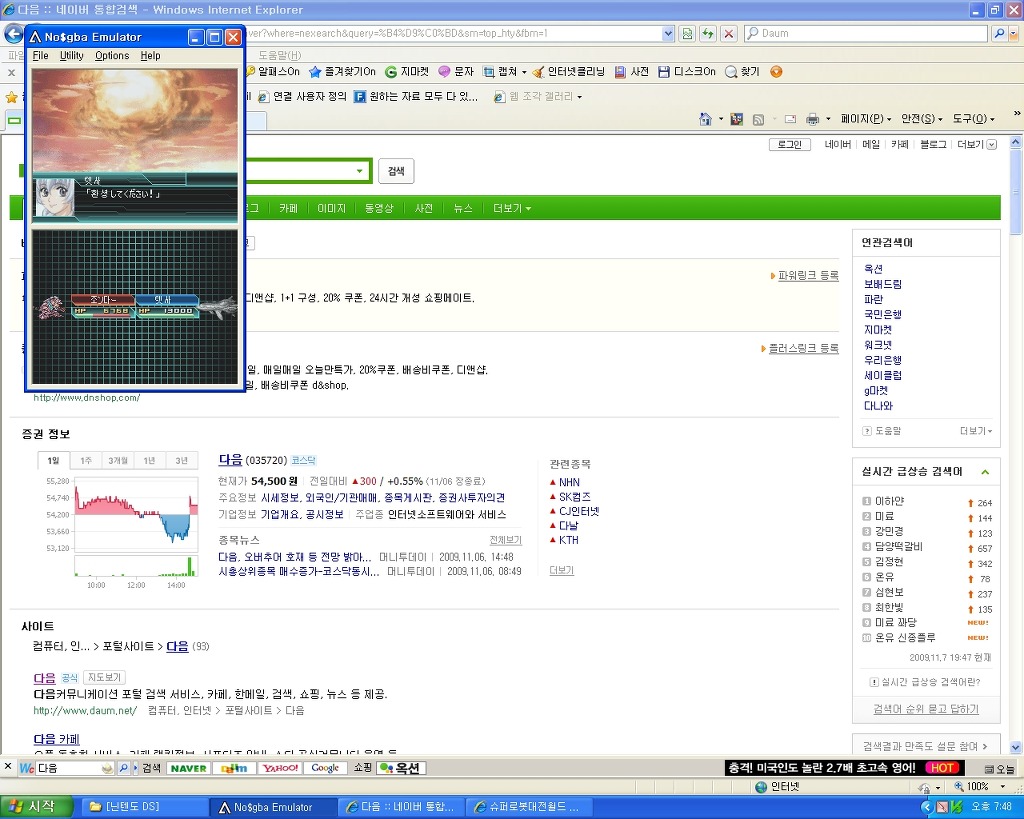The width and height of the screenshot is (1024, 819).
Task: Select the 1주 stock chart tab
Action: (x=86, y=460)
